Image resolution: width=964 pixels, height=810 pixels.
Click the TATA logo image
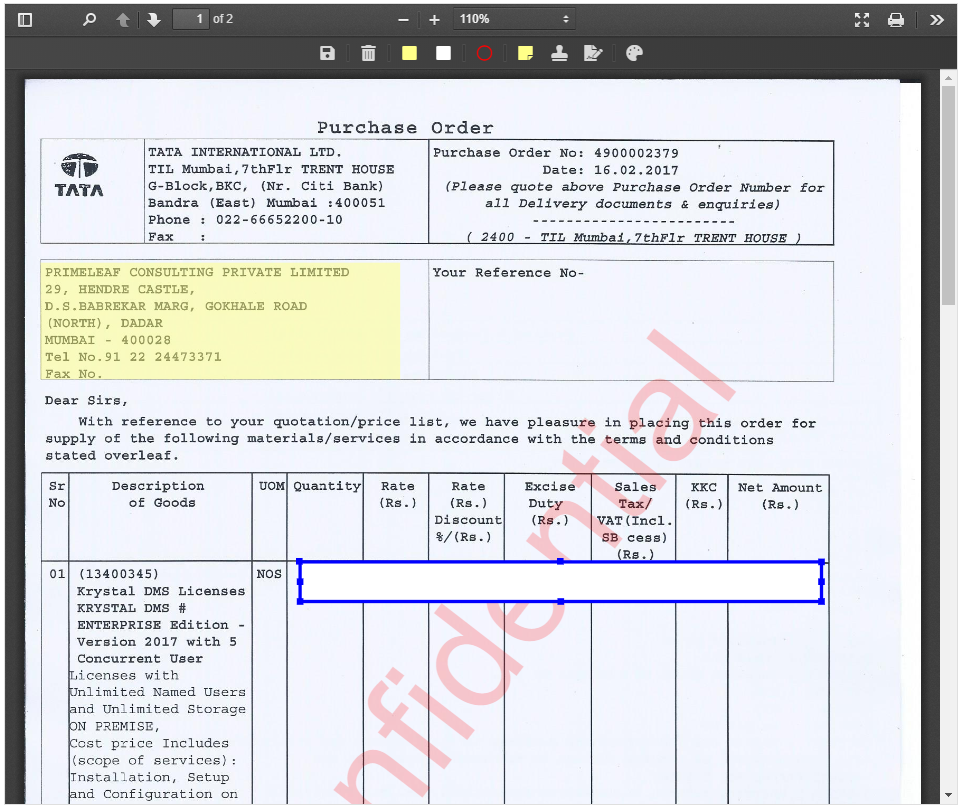(79, 175)
